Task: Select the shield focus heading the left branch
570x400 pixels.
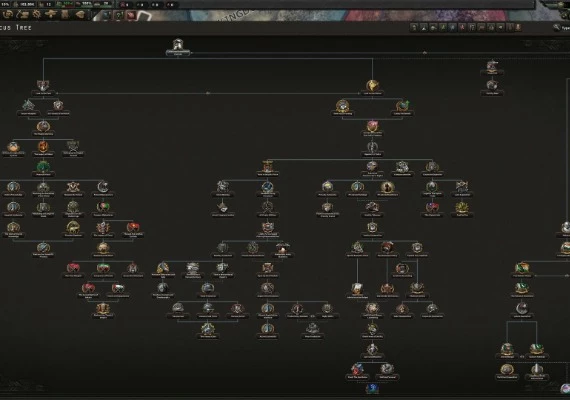Action: [x=43, y=86]
